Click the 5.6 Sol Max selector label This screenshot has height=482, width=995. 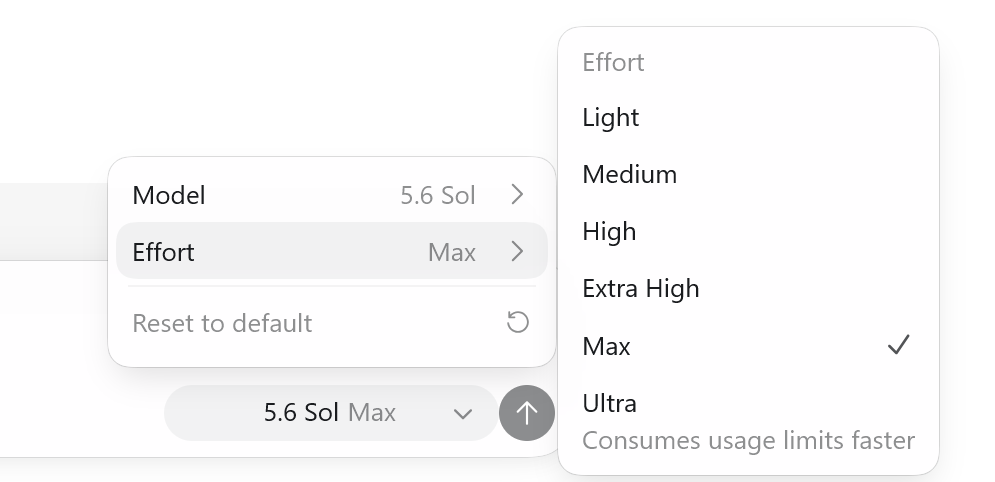[330, 413]
